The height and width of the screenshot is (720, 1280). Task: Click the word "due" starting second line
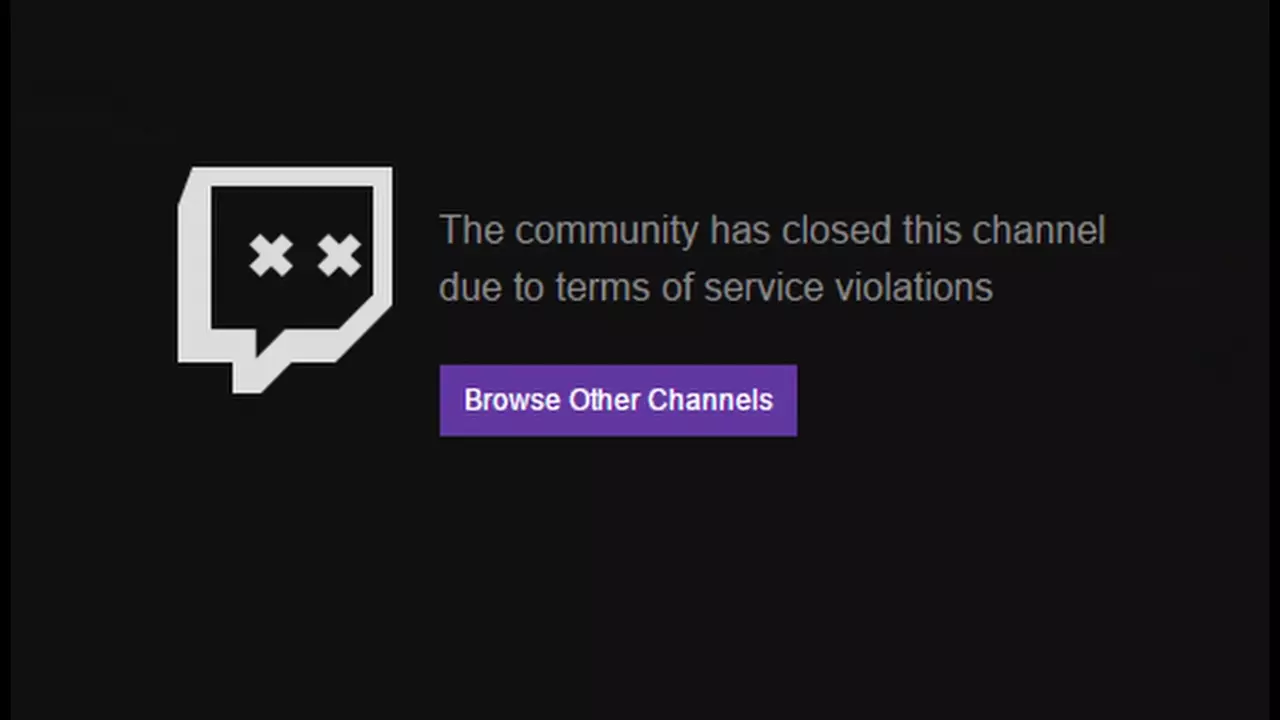click(471, 288)
